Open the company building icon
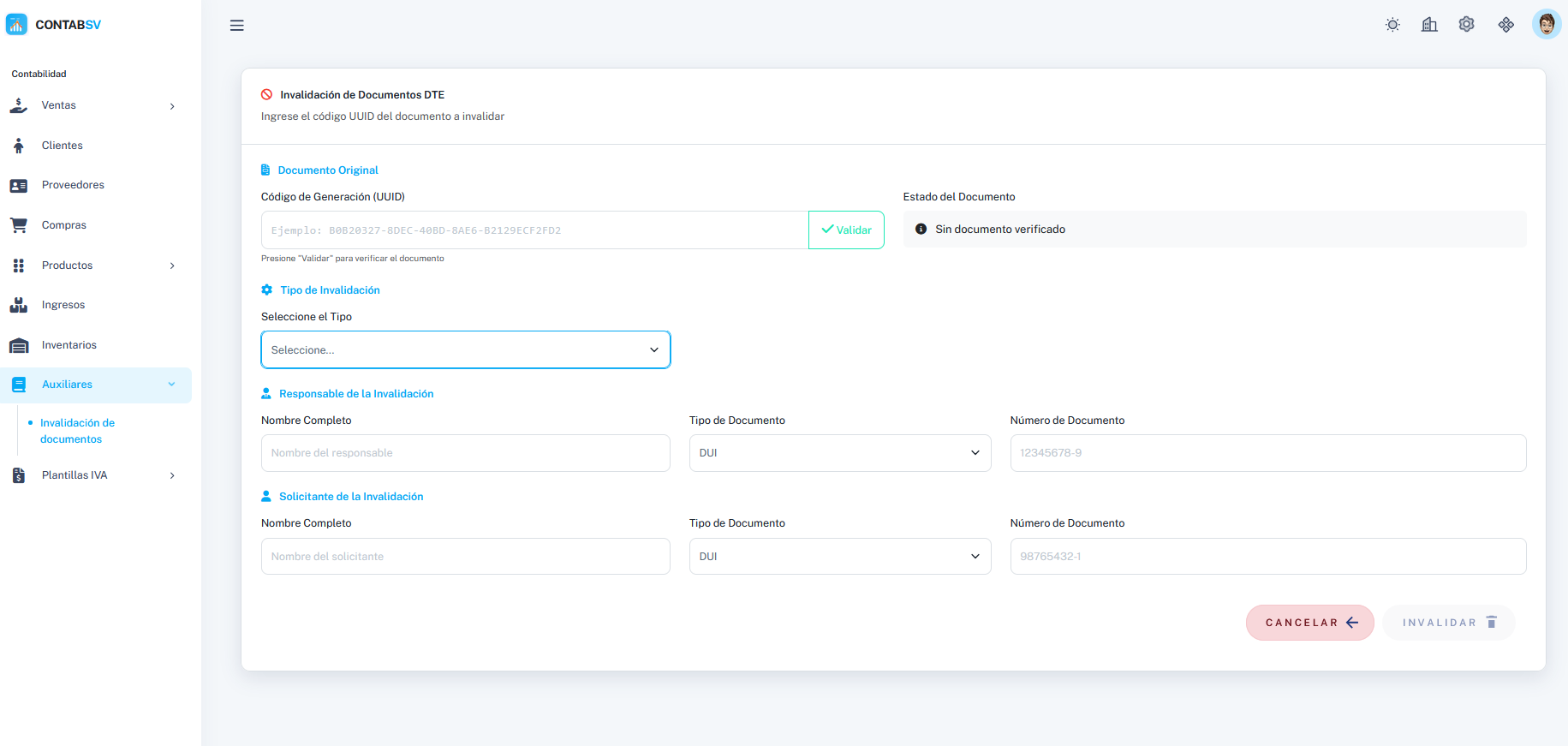The image size is (1568, 746). pyautogui.click(x=1429, y=25)
